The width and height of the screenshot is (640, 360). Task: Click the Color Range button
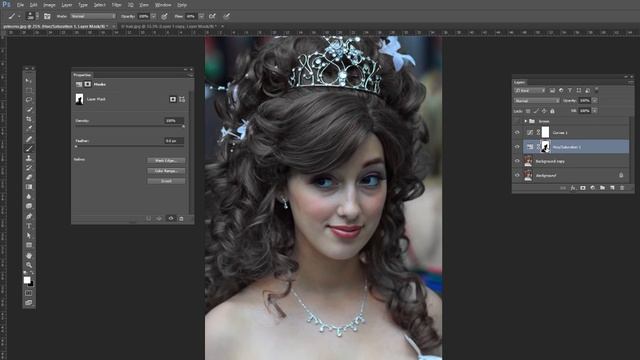[166, 171]
